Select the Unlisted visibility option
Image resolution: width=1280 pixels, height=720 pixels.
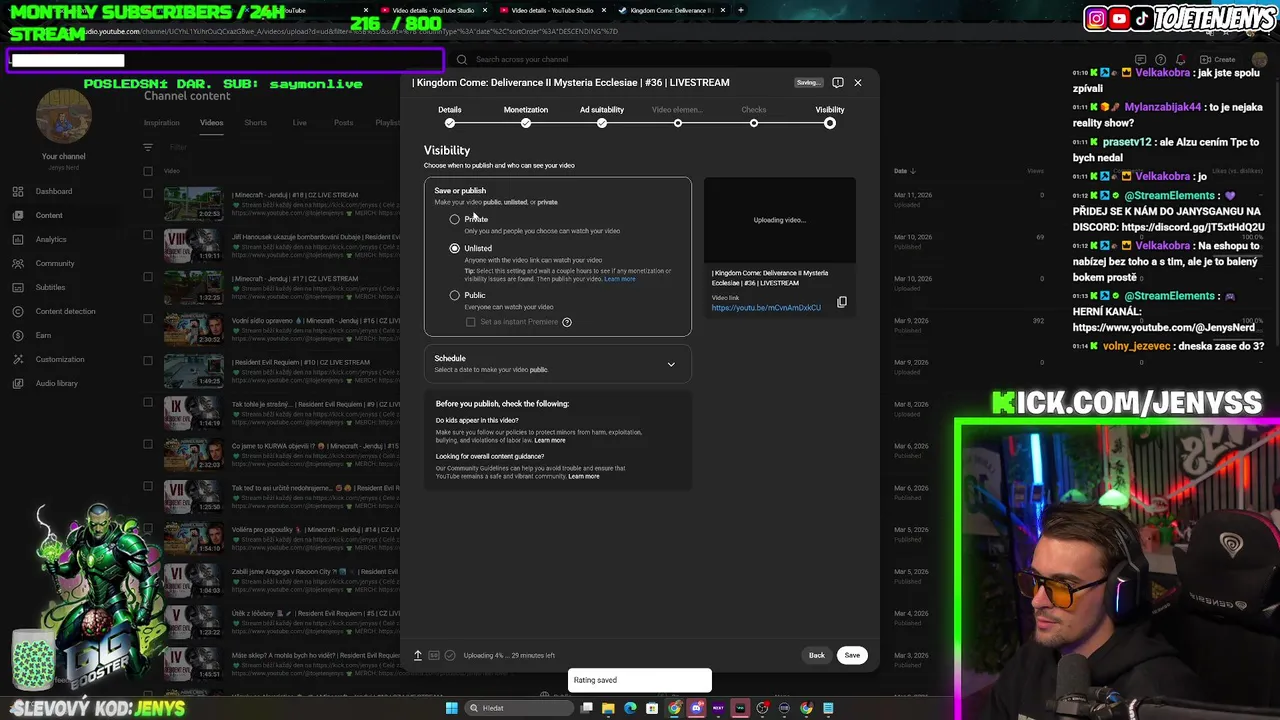pyautogui.click(x=455, y=248)
